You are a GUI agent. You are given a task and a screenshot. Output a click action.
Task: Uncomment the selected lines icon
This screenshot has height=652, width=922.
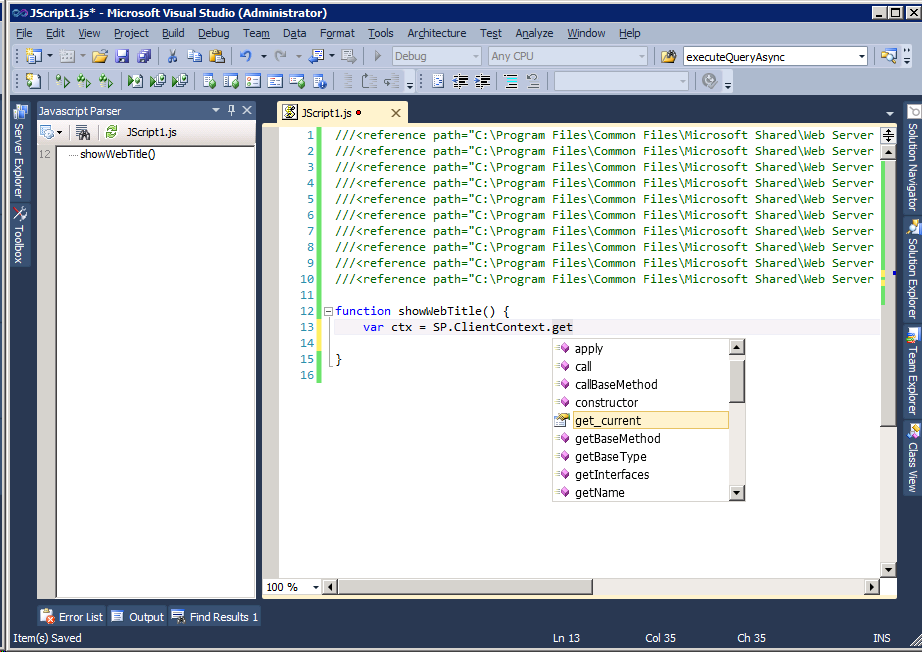coord(533,81)
